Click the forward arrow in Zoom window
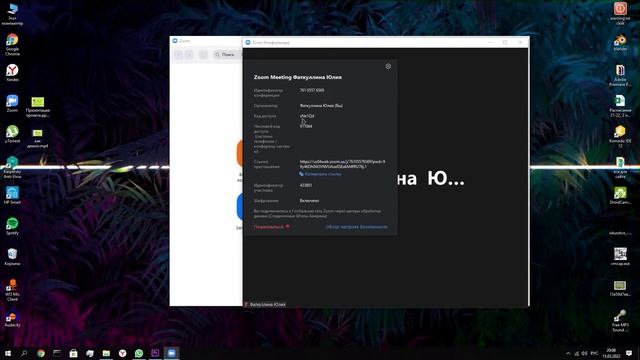This screenshot has height=360, width=640. (x=189, y=54)
